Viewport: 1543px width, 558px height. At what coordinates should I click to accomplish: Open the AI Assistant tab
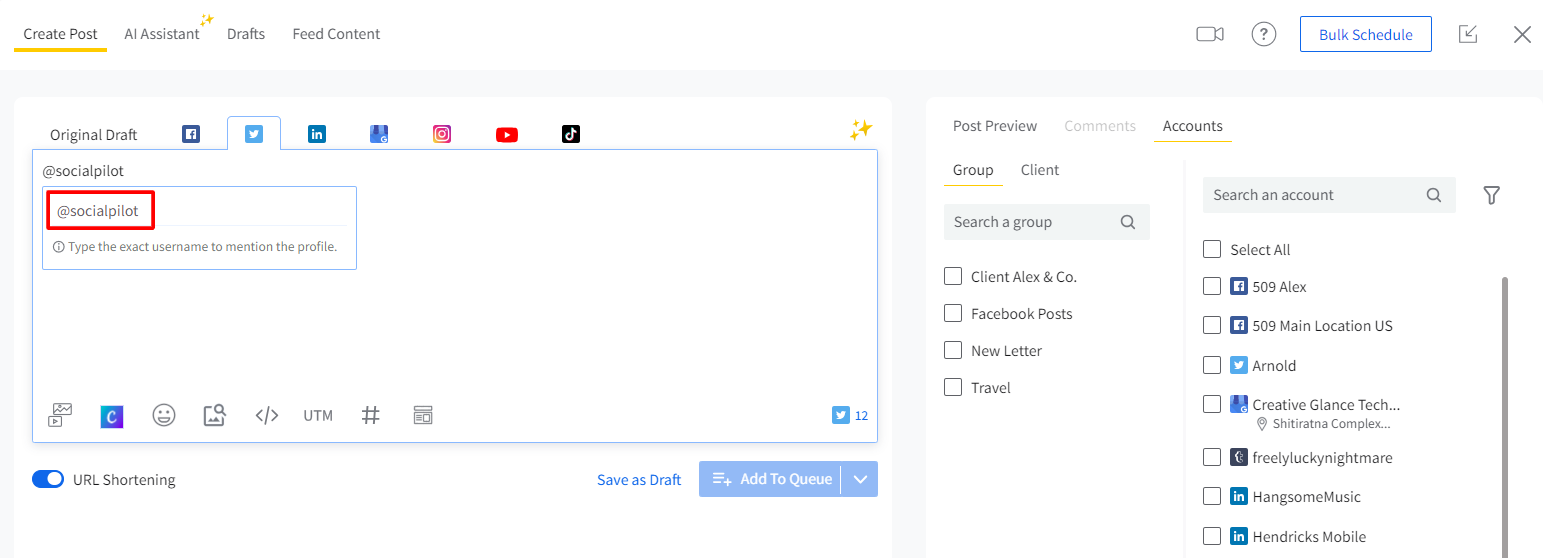tap(162, 34)
